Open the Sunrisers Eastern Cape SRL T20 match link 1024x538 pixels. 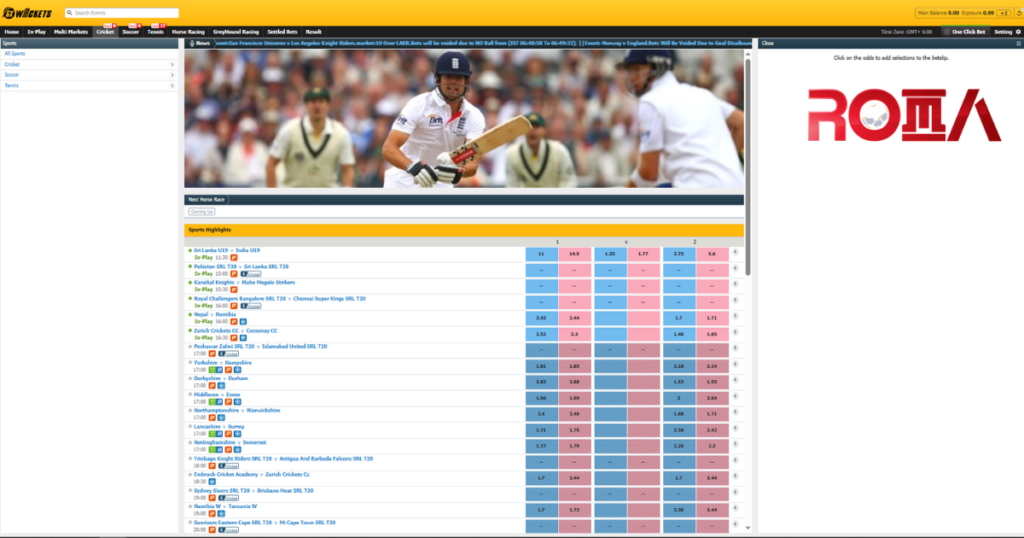(x=264, y=522)
